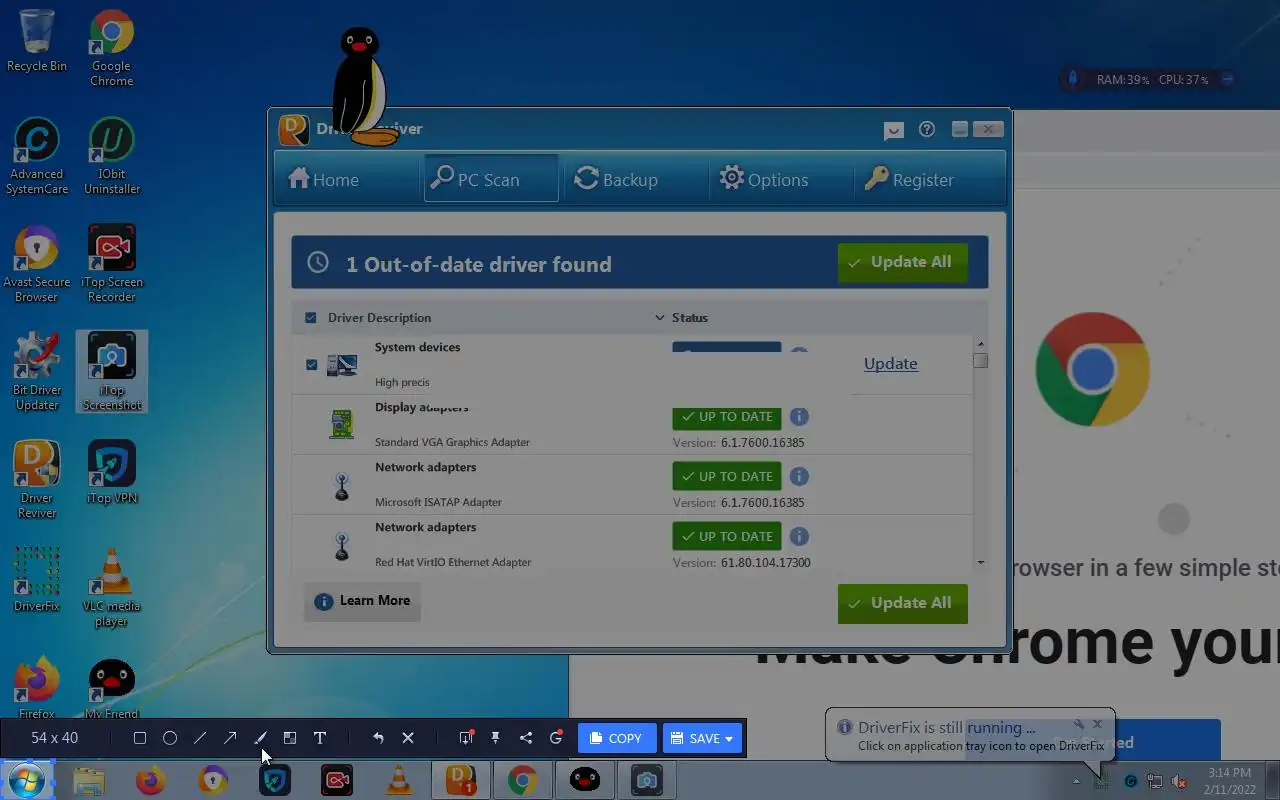Select Bit Driver Updater desktop icon
Image resolution: width=1280 pixels, height=800 pixels.
coord(37,371)
